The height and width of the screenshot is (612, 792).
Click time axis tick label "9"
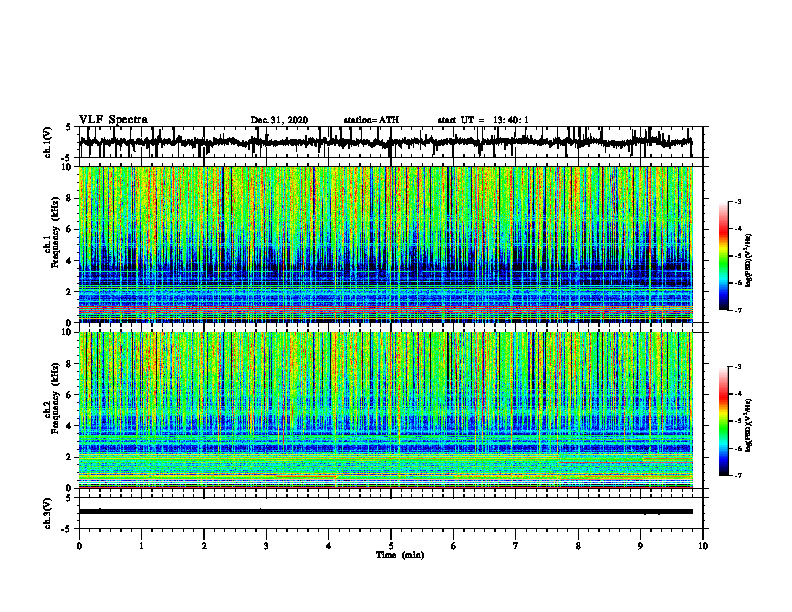pyautogui.click(x=640, y=546)
